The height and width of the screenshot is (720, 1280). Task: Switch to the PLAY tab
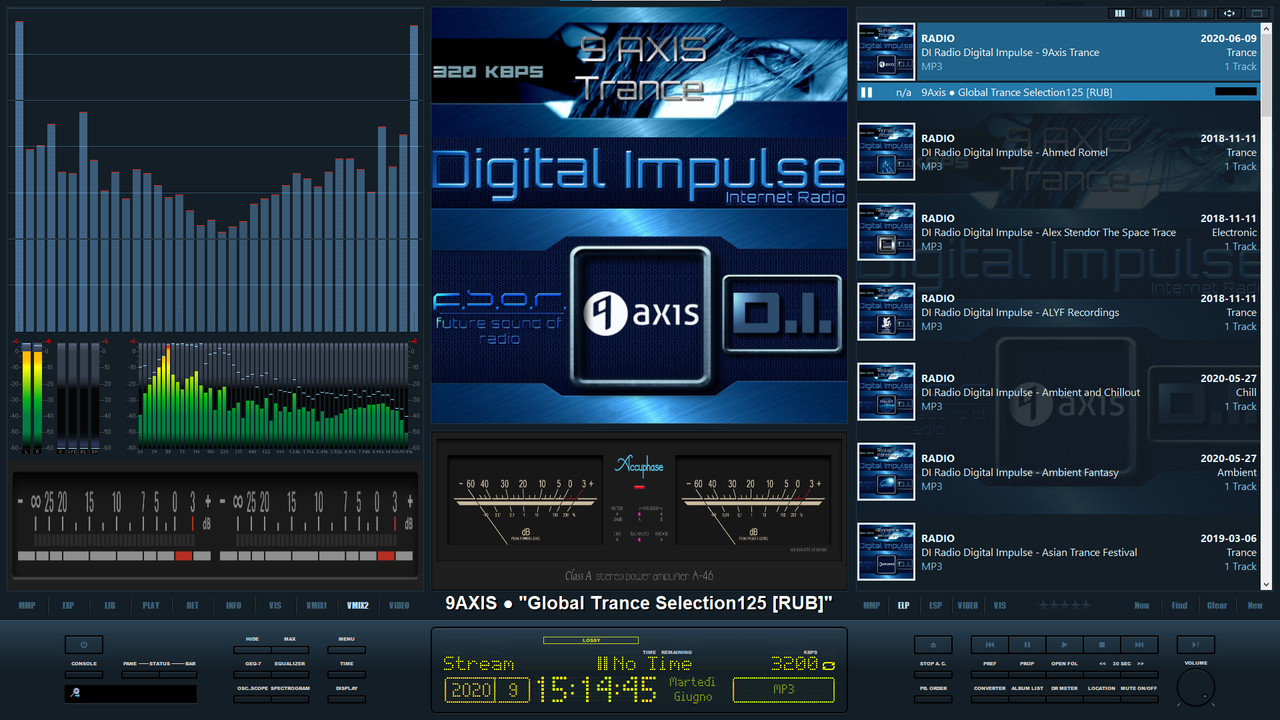[x=151, y=605]
